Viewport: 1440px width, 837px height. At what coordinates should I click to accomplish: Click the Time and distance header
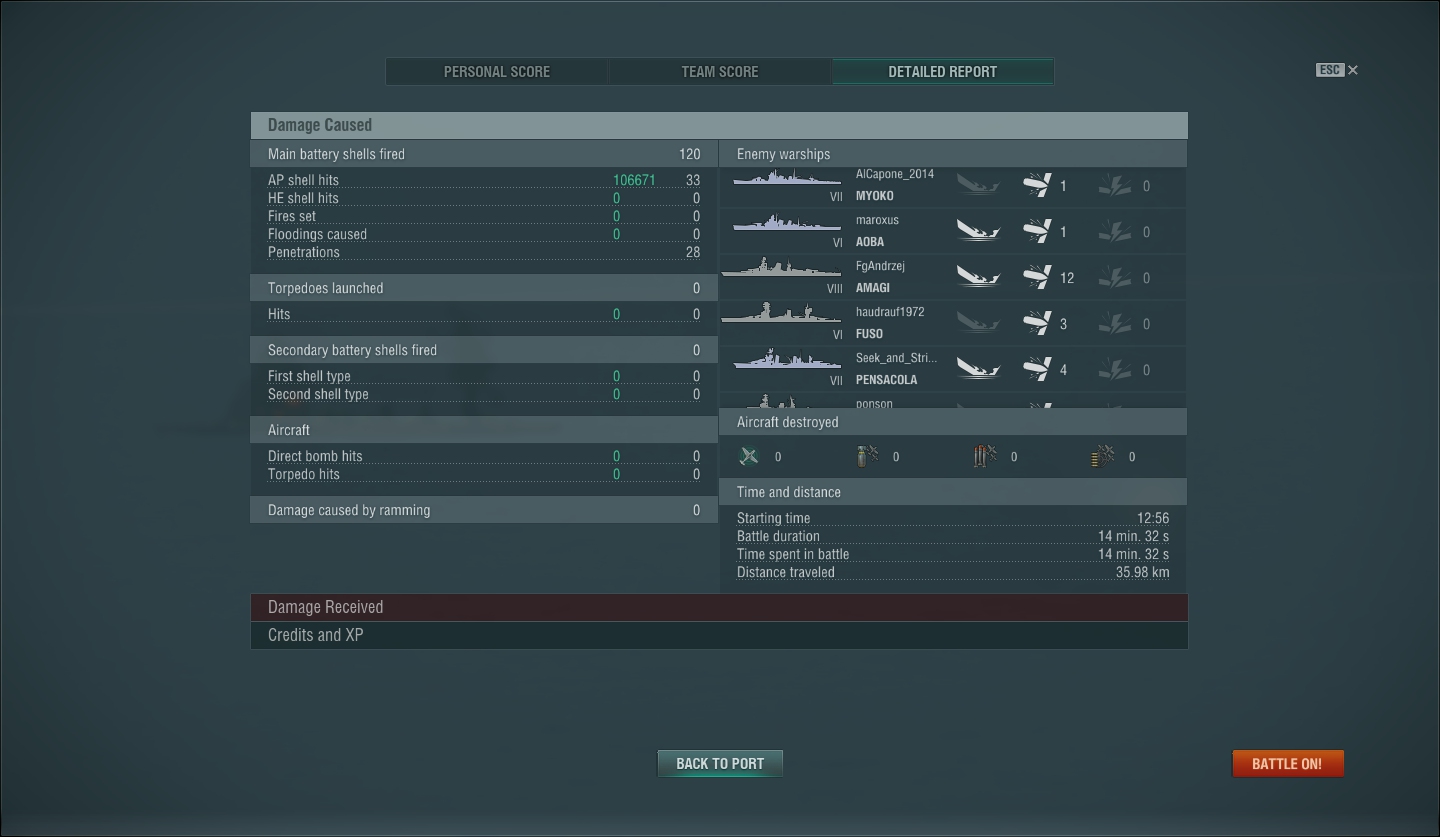953,492
